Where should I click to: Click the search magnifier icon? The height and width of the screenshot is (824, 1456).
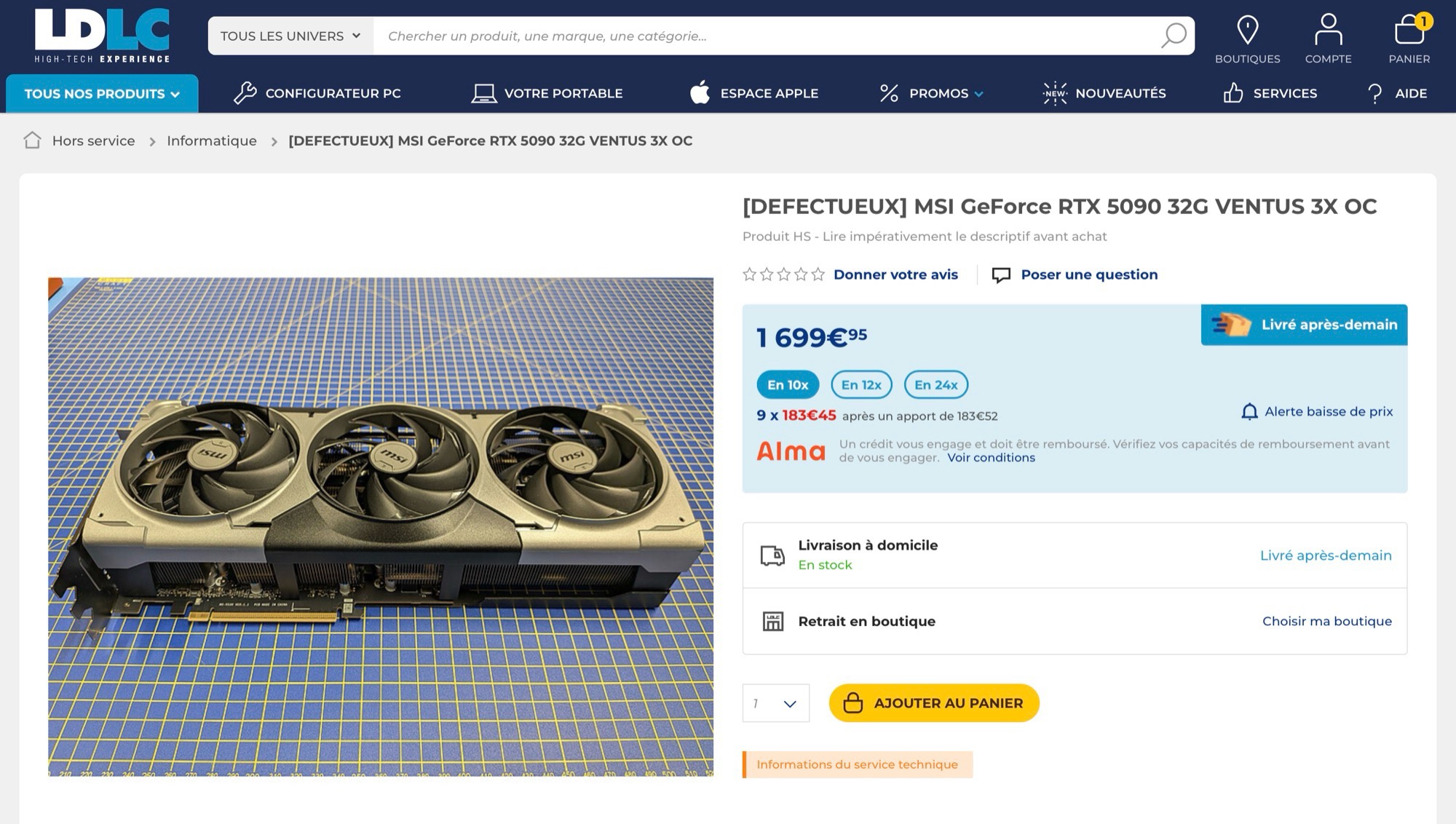point(1173,36)
